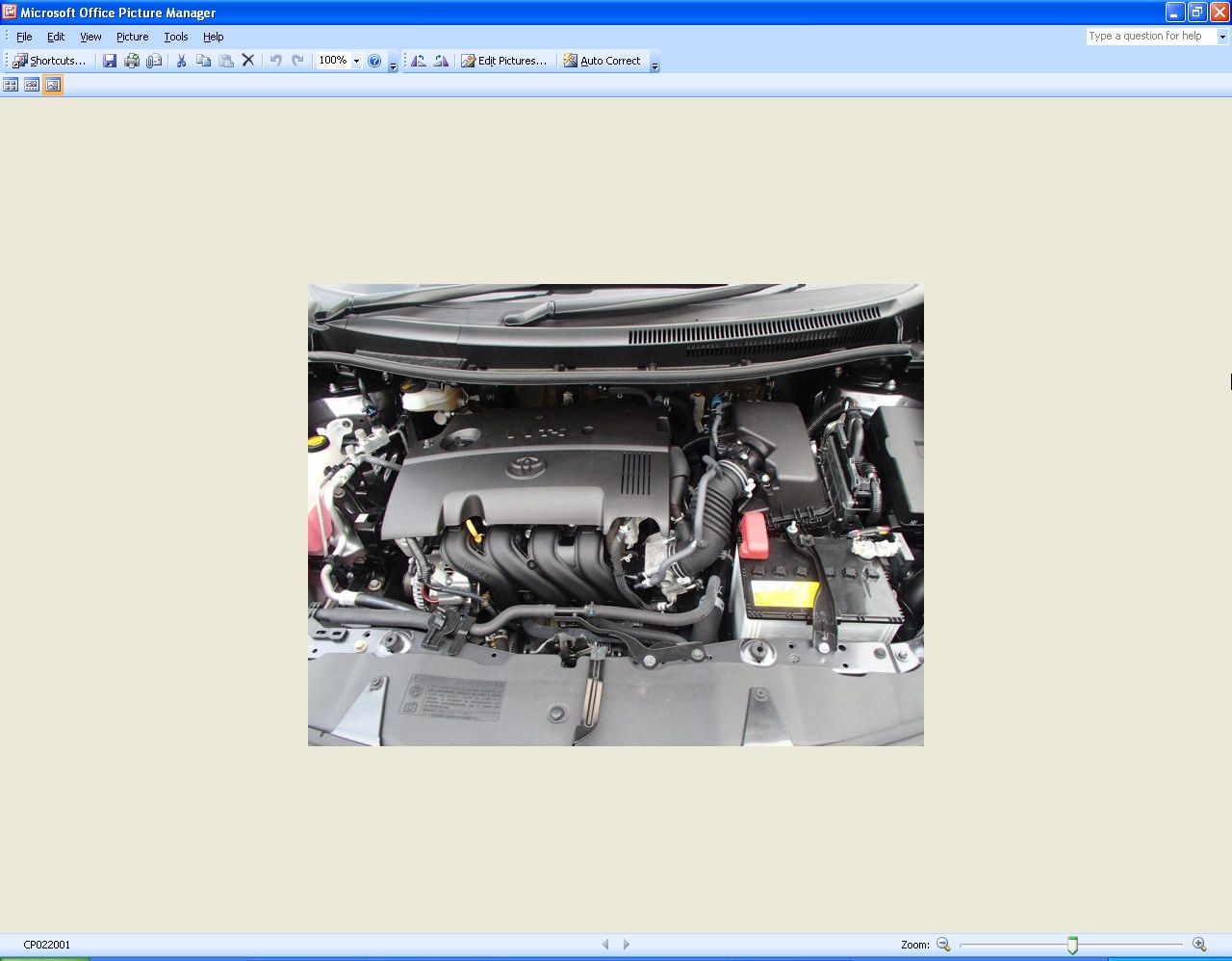Click the Cut scissors icon

(181, 61)
